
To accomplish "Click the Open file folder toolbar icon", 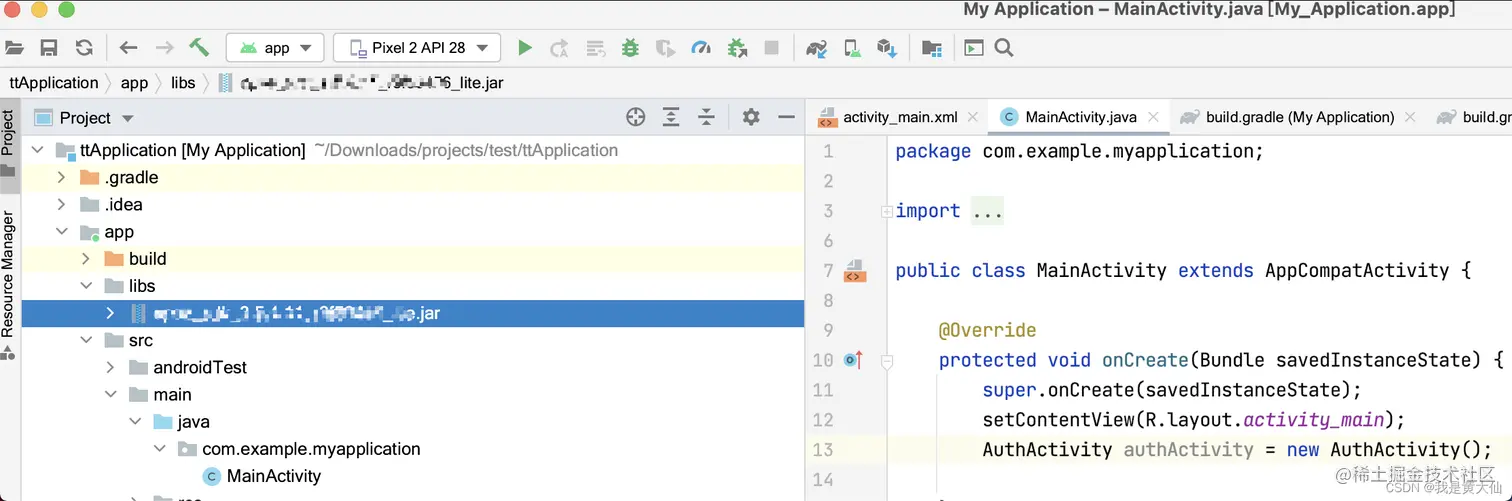I will tap(14, 48).
